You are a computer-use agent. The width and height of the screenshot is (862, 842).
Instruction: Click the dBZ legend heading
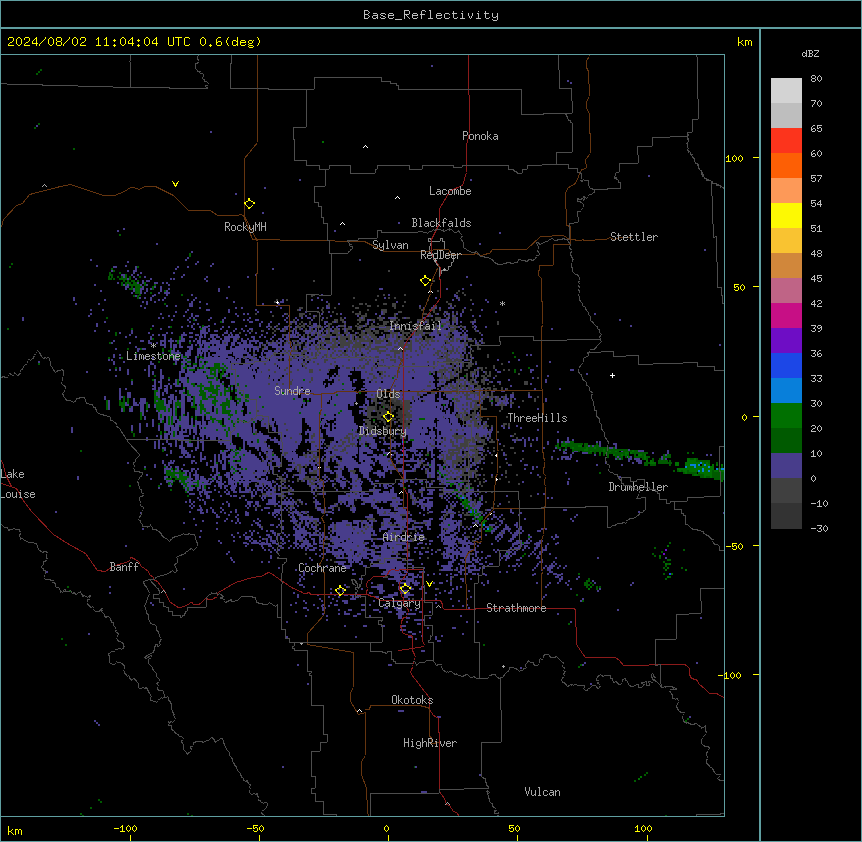click(x=810, y=53)
